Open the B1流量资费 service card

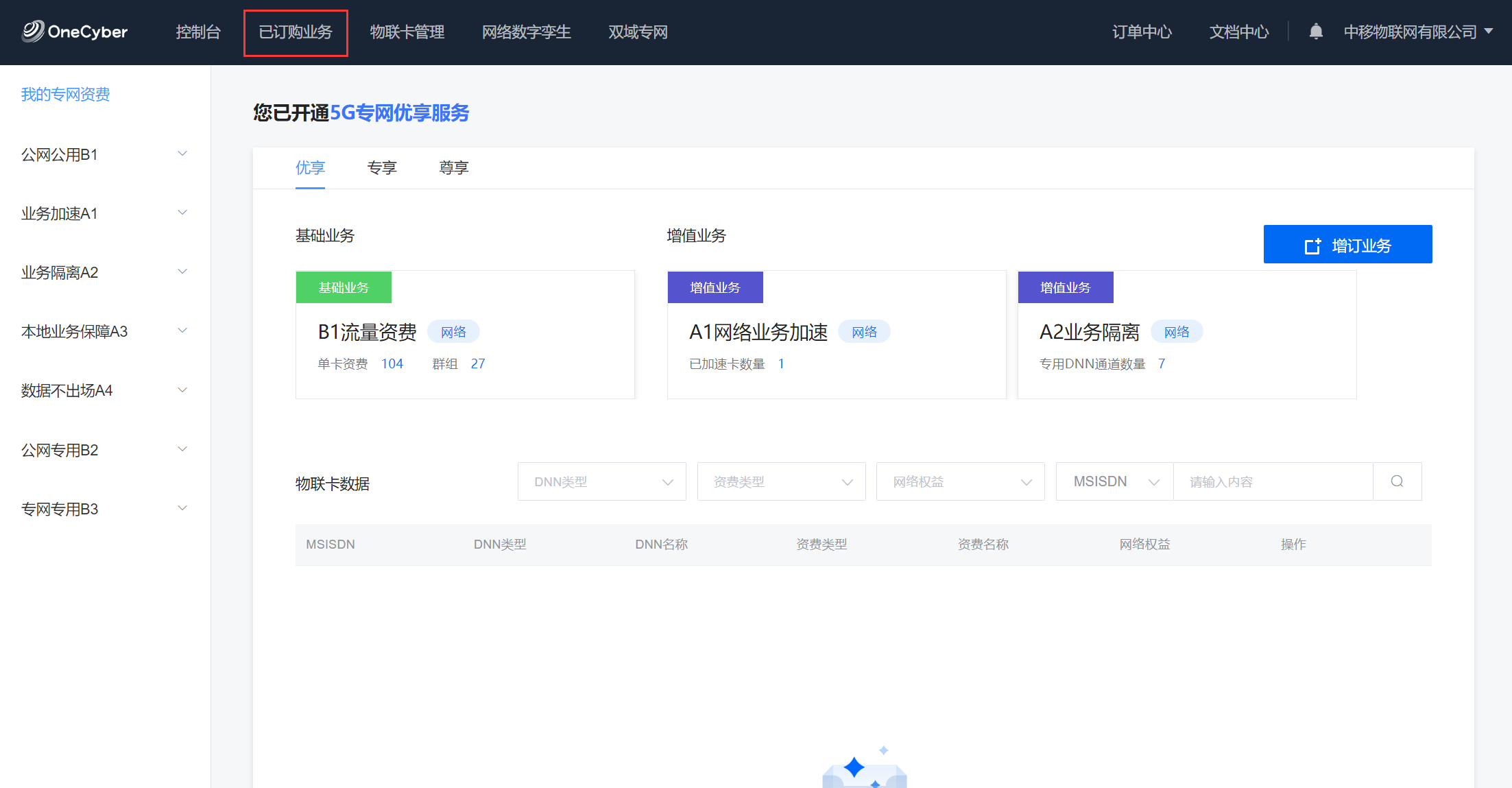[368, 333]
